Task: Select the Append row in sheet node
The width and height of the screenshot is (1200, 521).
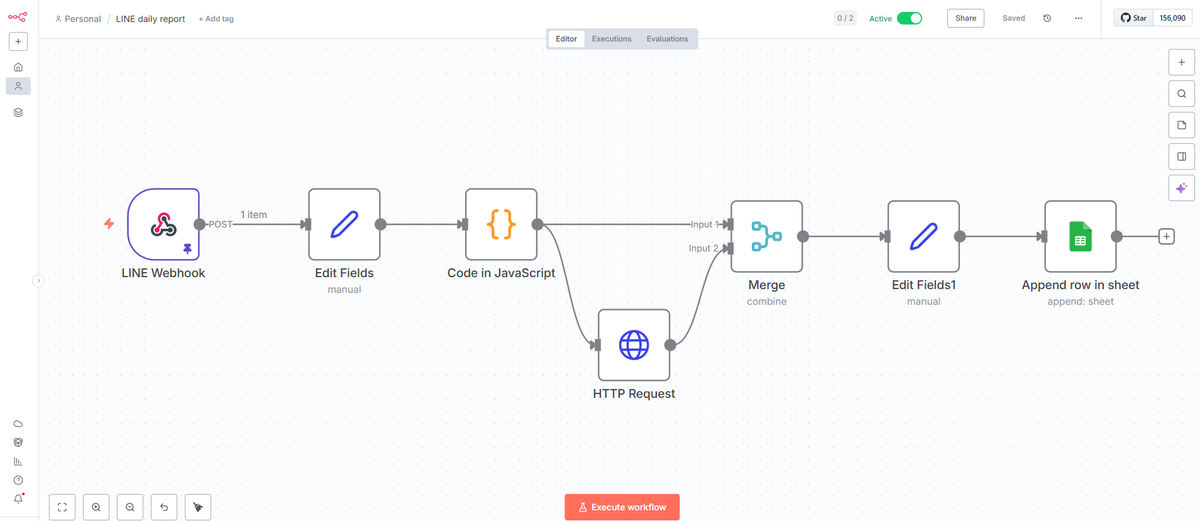Action: [1080, 236]
